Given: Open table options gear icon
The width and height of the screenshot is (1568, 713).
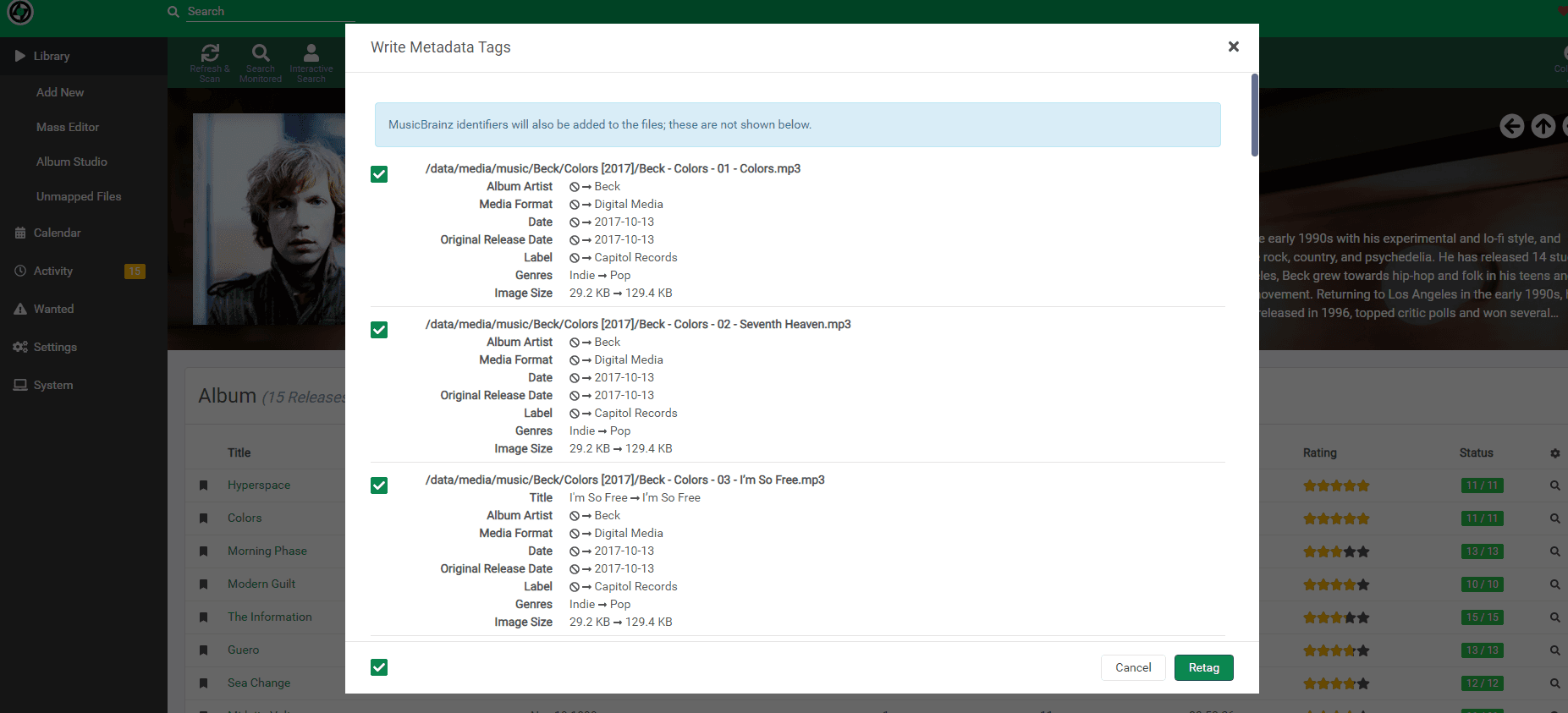Looking at the screenshot, I should pos(1554,453).
